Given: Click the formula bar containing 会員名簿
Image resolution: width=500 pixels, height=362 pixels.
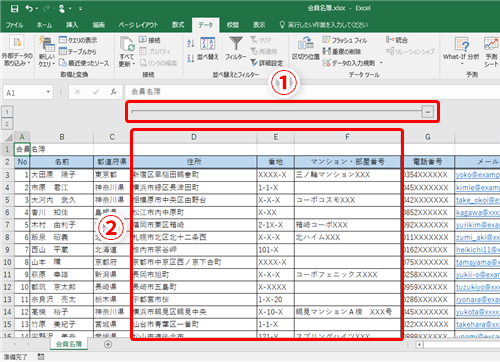Looking at the screenshot, I should point(312,92).
